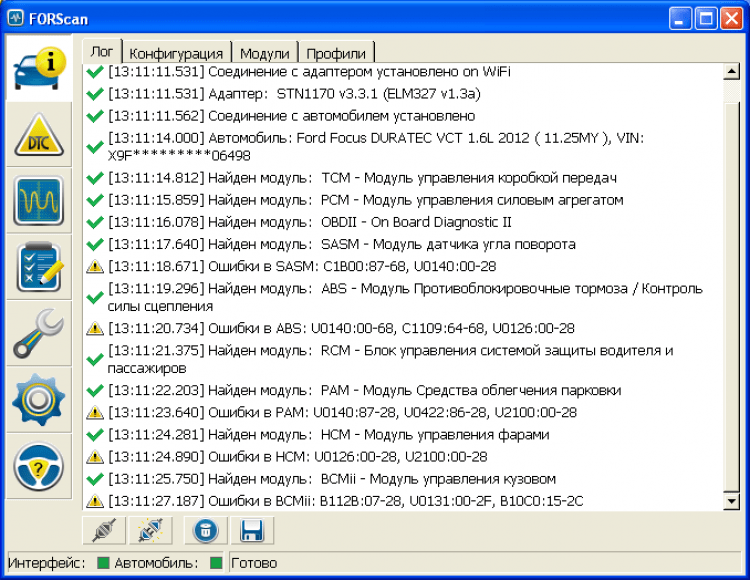Close the FORScan window
750x580 pixels.
click(731, 19)
